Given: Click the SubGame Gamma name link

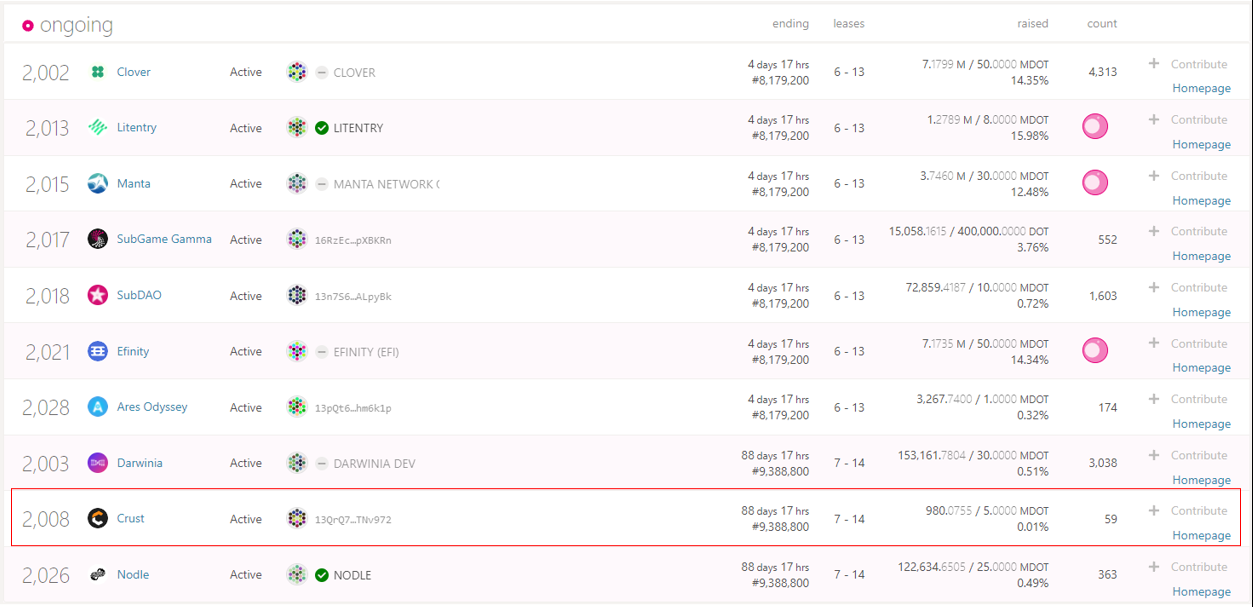Looking at the screenshot, I should (164, 239).
